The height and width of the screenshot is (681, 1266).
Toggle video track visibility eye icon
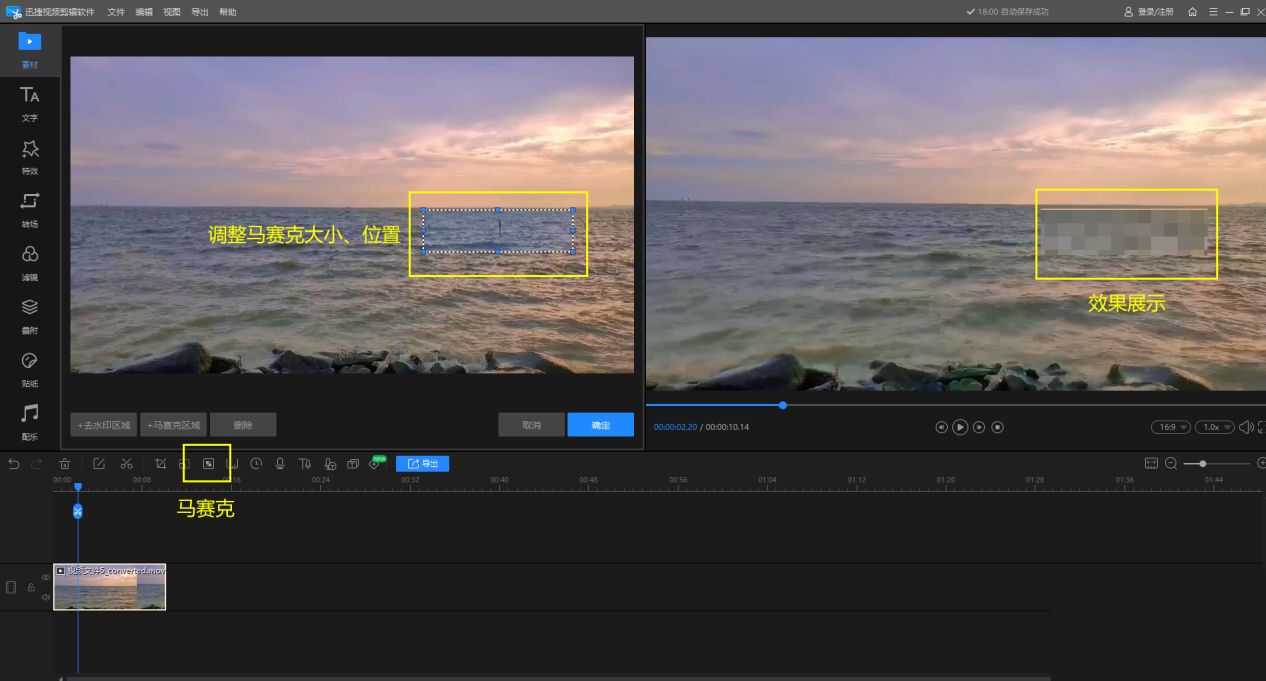[46, 578]
